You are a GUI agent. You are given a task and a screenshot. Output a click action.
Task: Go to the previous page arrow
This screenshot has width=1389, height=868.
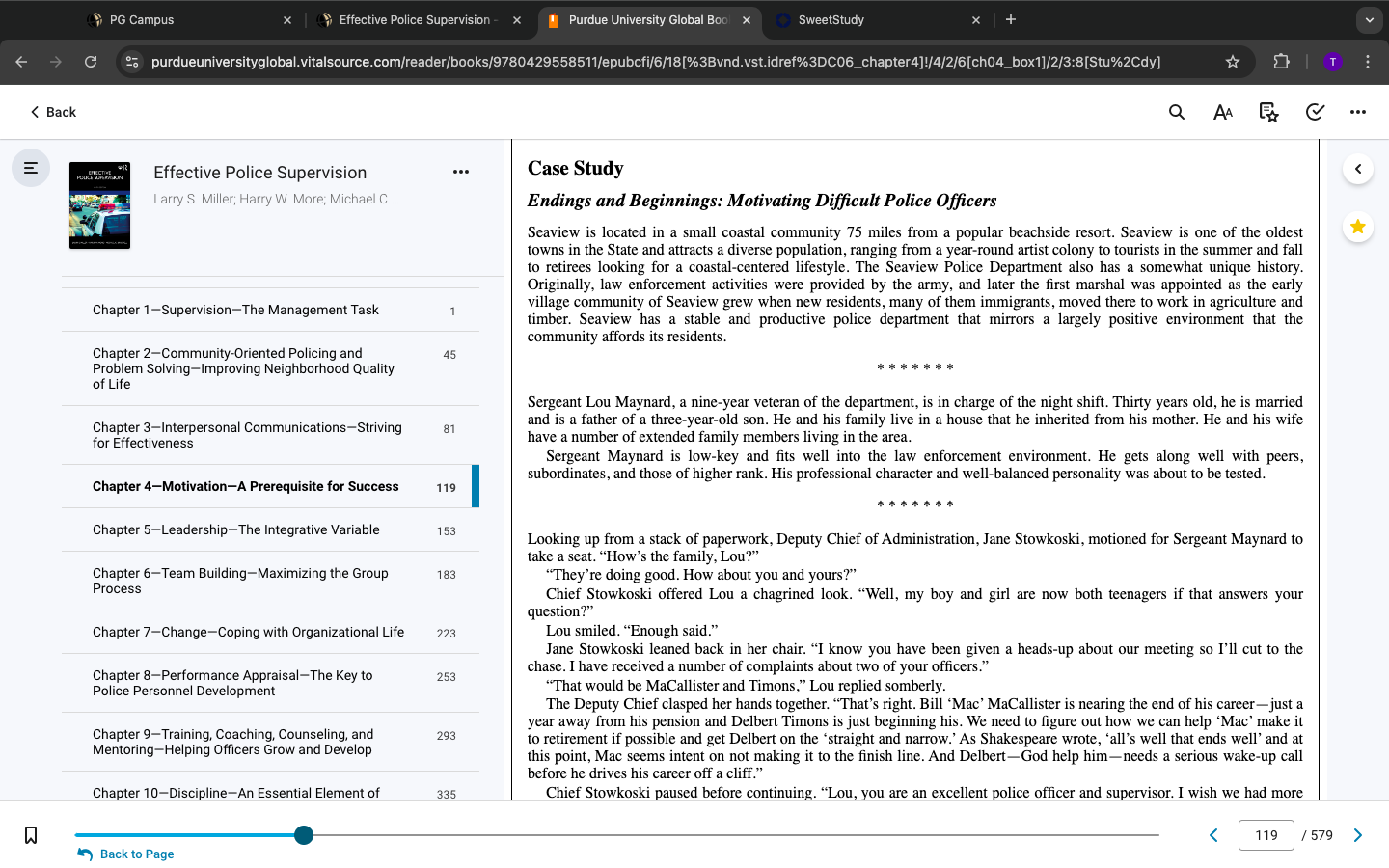[x=1213, y=835]
